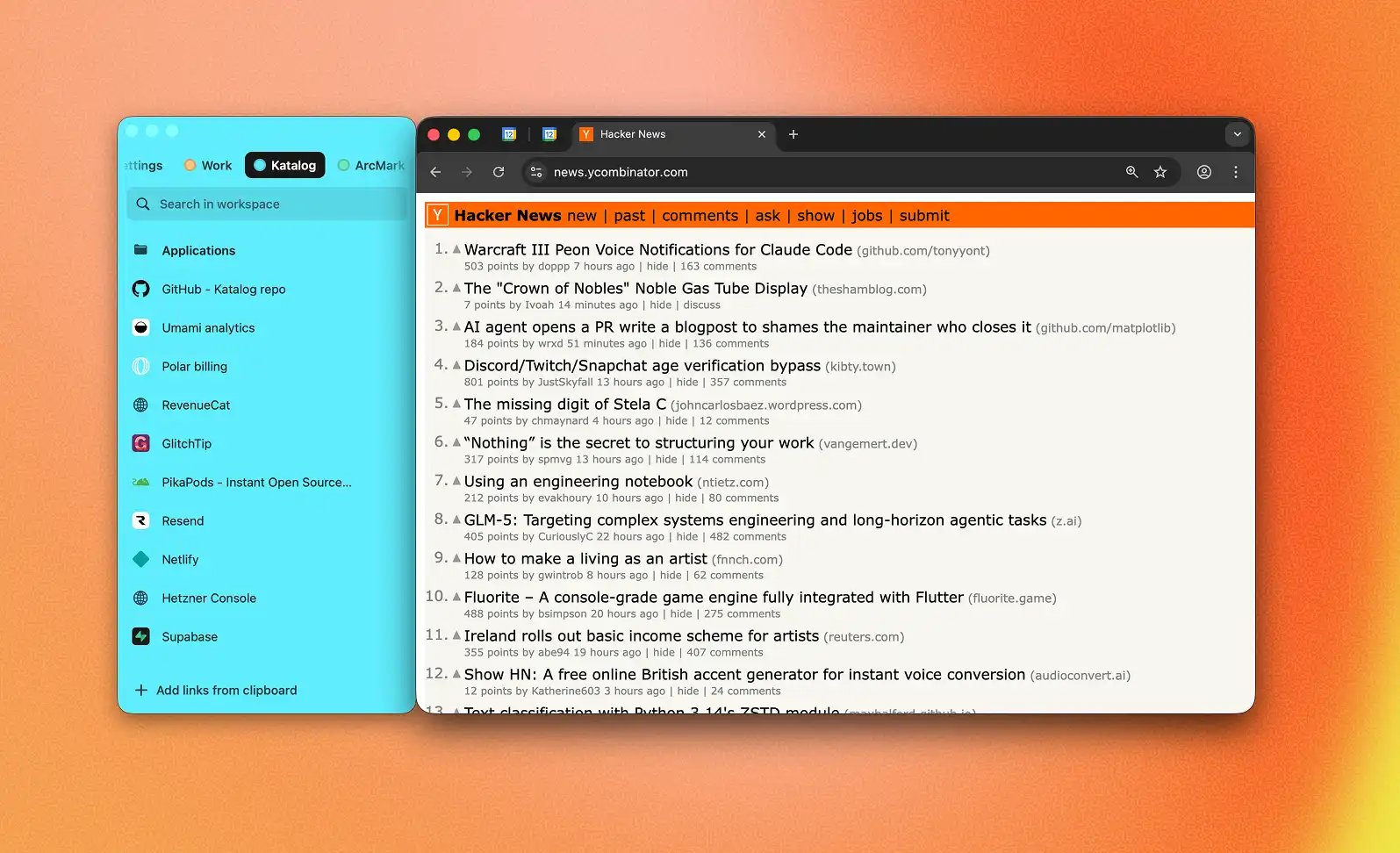Viewport: 1400px width, 853px height.
Task: Click the GitHub icon for Katalog repo
Action: click(140, 289)
